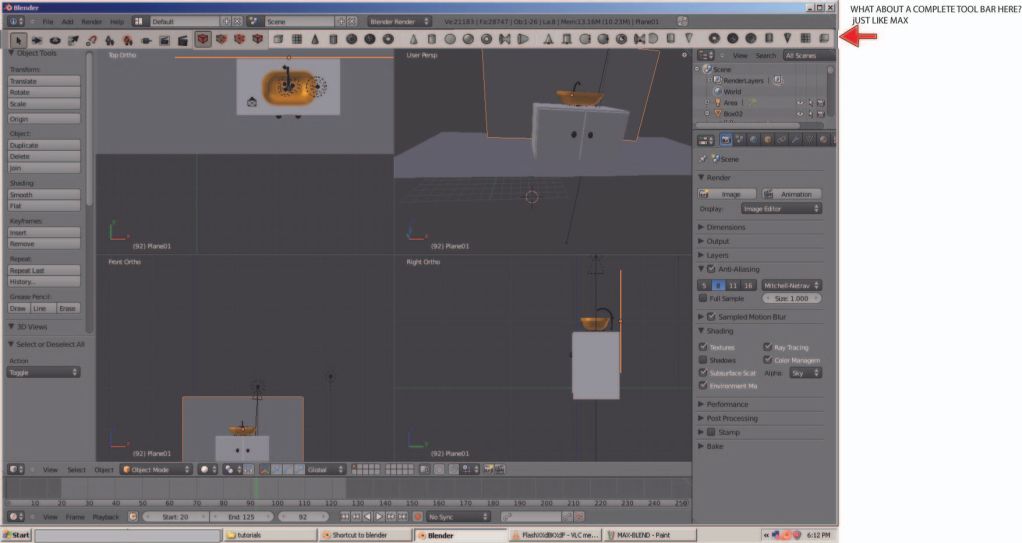Toggle Box02 renderability camera icon
Image resolution: width=1022 pixels, height=543 pixels.
point(821,113)
